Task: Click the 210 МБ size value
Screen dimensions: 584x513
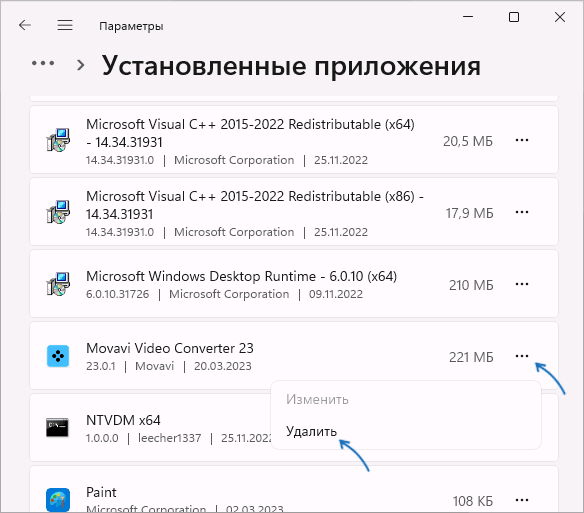Action: tap(471, 285)
